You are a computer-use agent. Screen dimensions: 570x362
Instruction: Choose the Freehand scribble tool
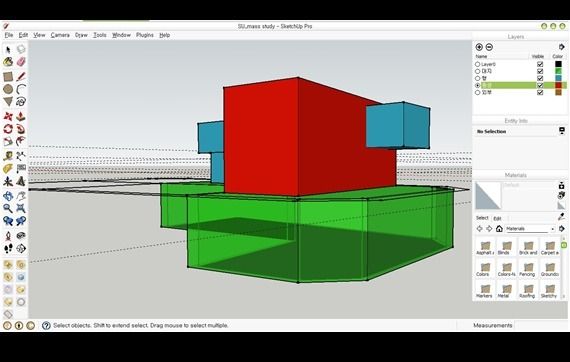click(x=21, y=102)
